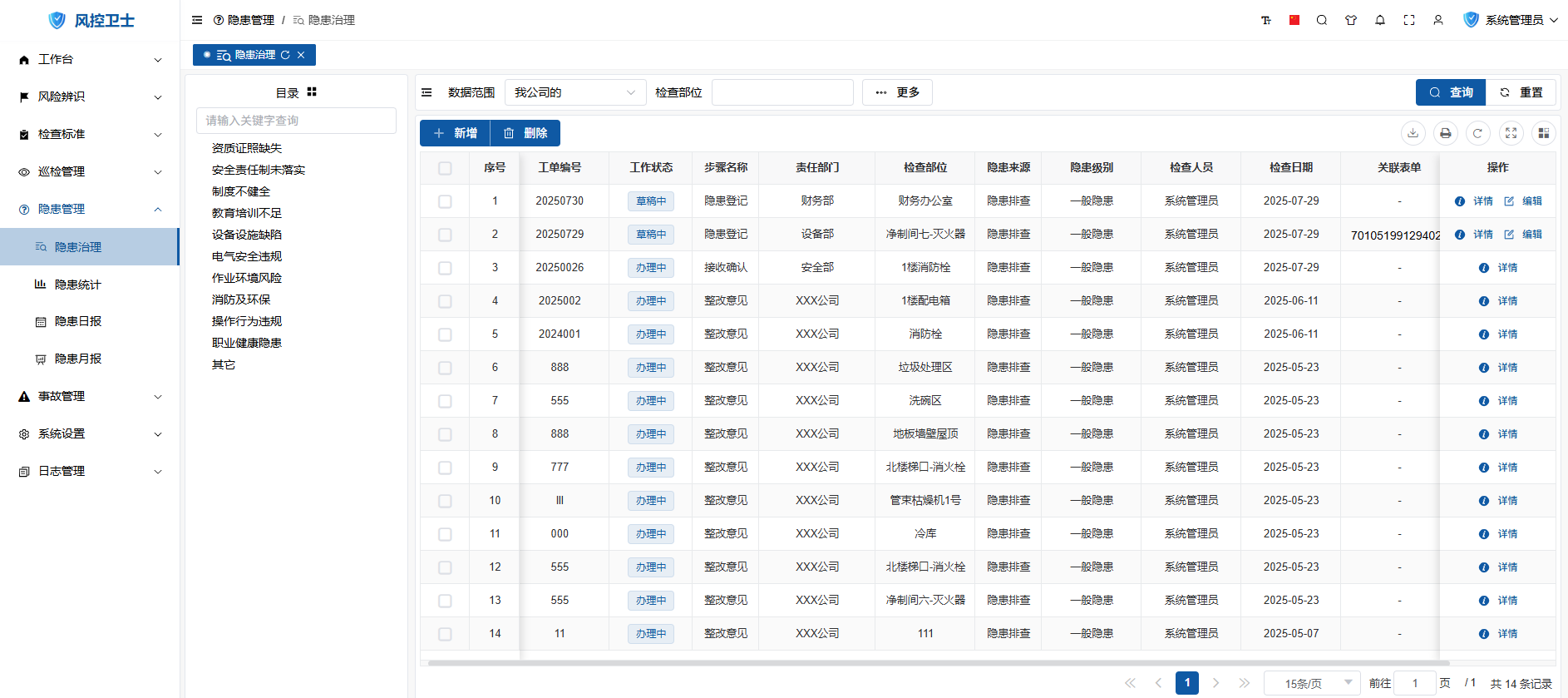
Task: Click the 新增 button
Action: point(455,133)
